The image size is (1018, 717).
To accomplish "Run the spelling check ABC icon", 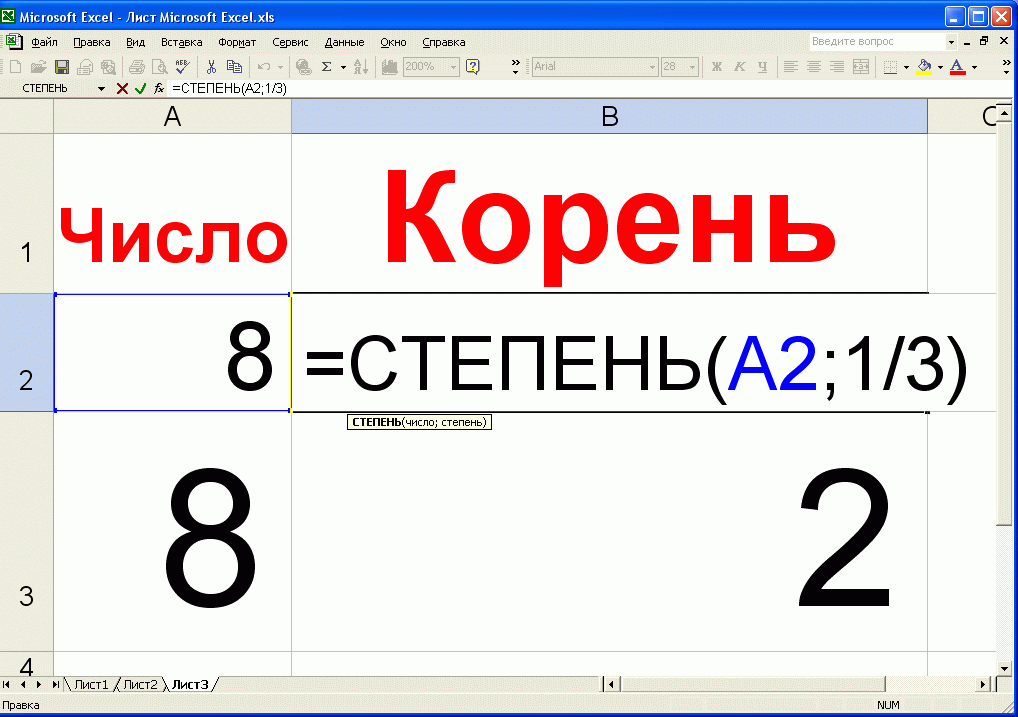I will coord(182,66).
